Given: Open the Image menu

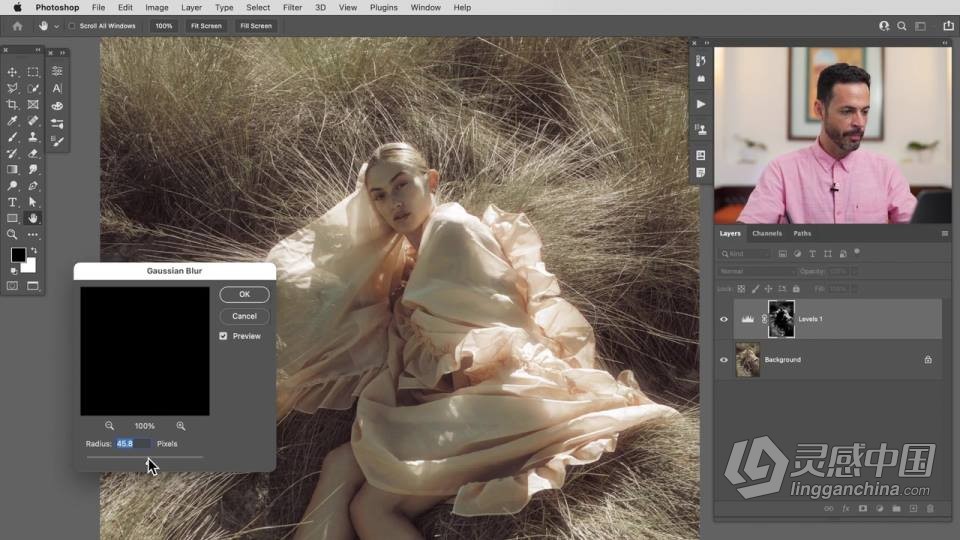Looking at the screenshot, I should 157,7.
